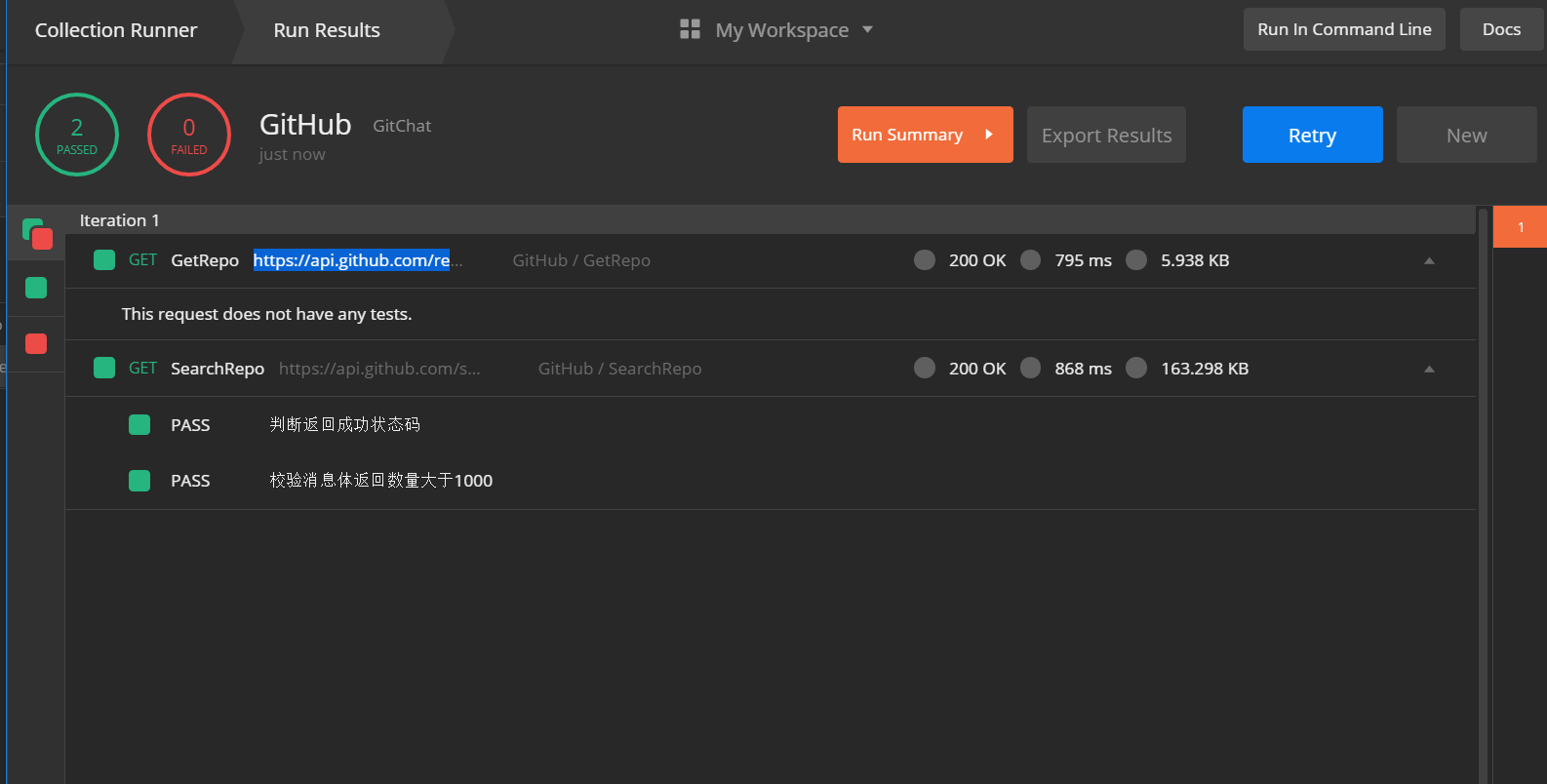The image size is (1547, 784).
Task: Show all results with combined green-red filter
Action: pyautogui.click(x=37, y=234)
